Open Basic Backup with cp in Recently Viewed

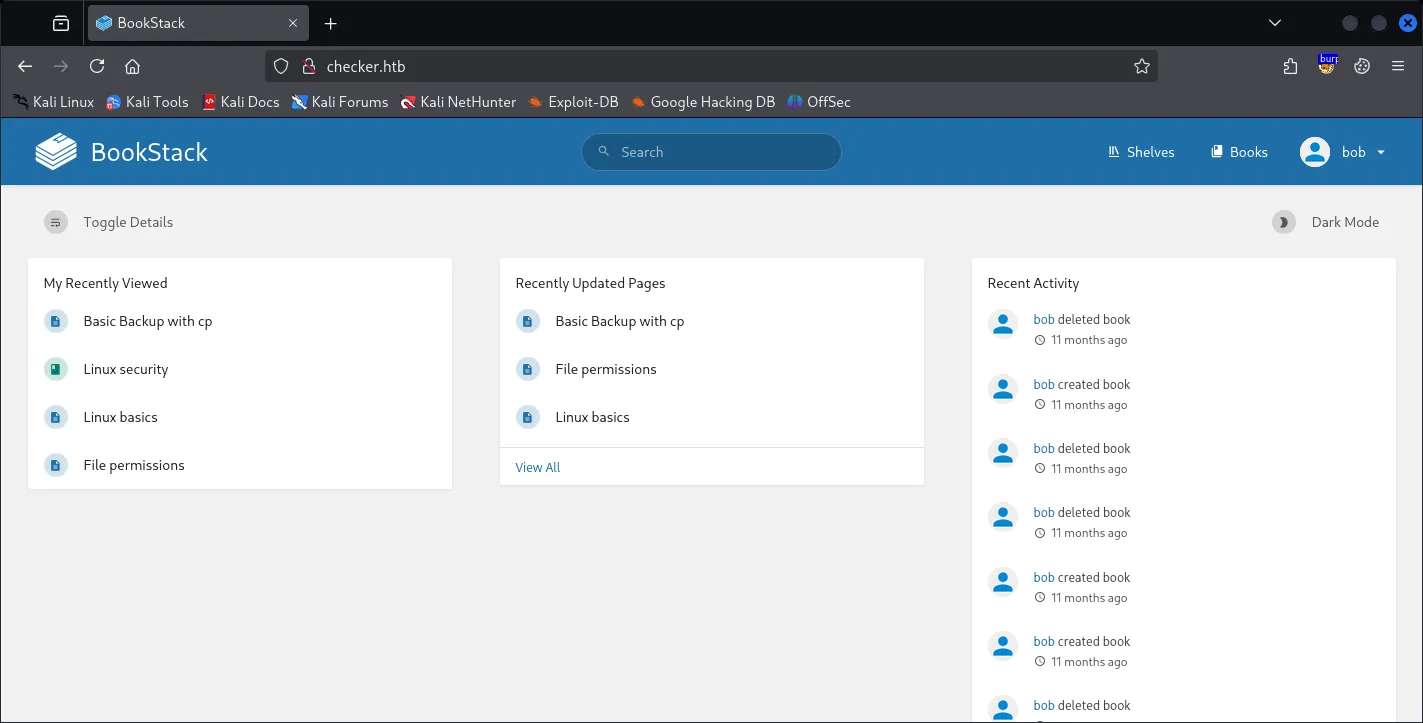[148, 321]
